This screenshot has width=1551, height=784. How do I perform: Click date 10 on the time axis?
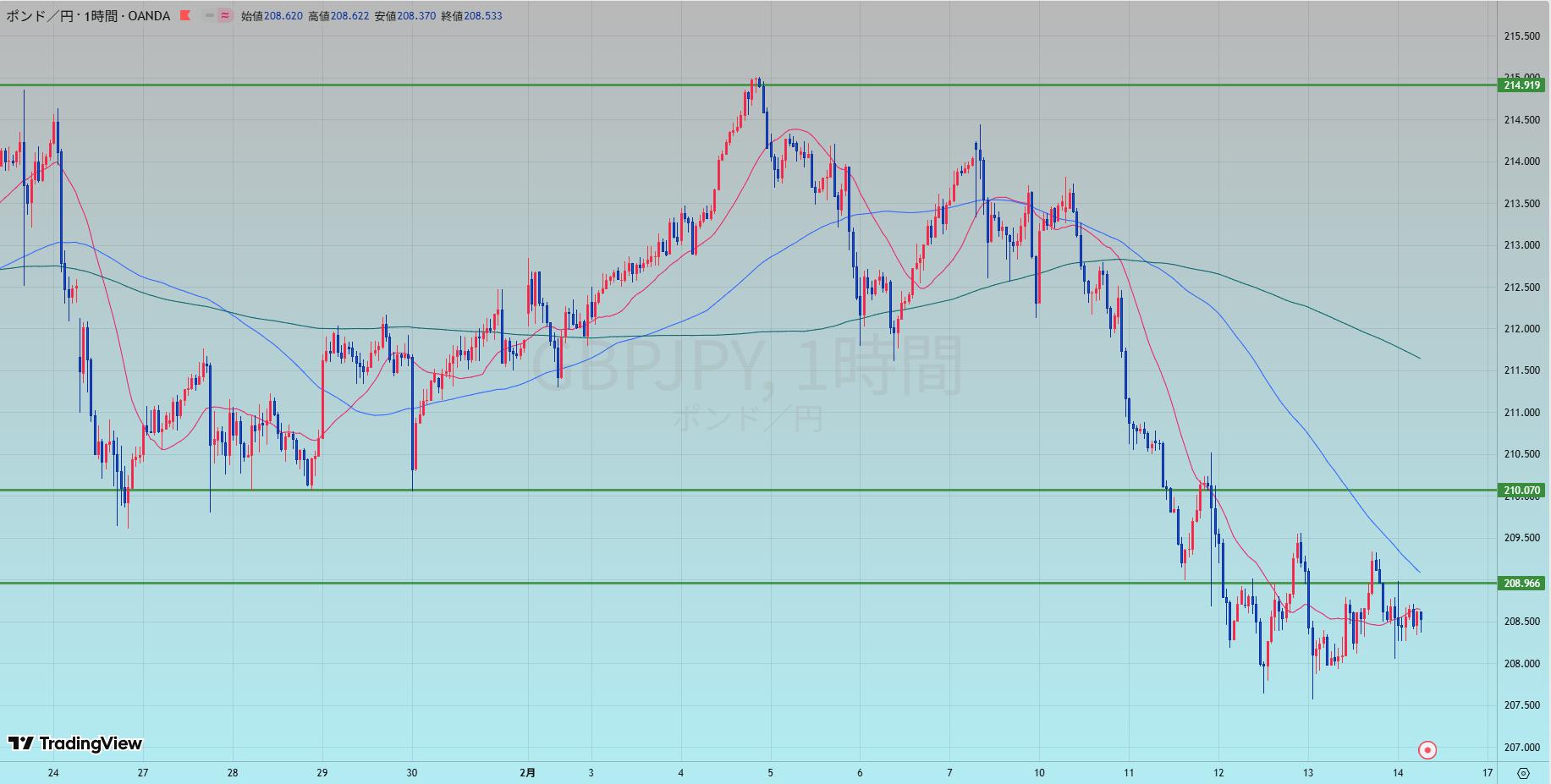[x=1039, y=772]
